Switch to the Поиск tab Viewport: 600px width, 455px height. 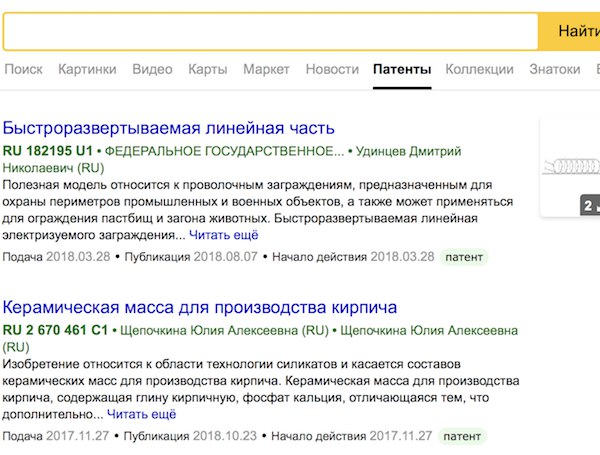(23, 69)
